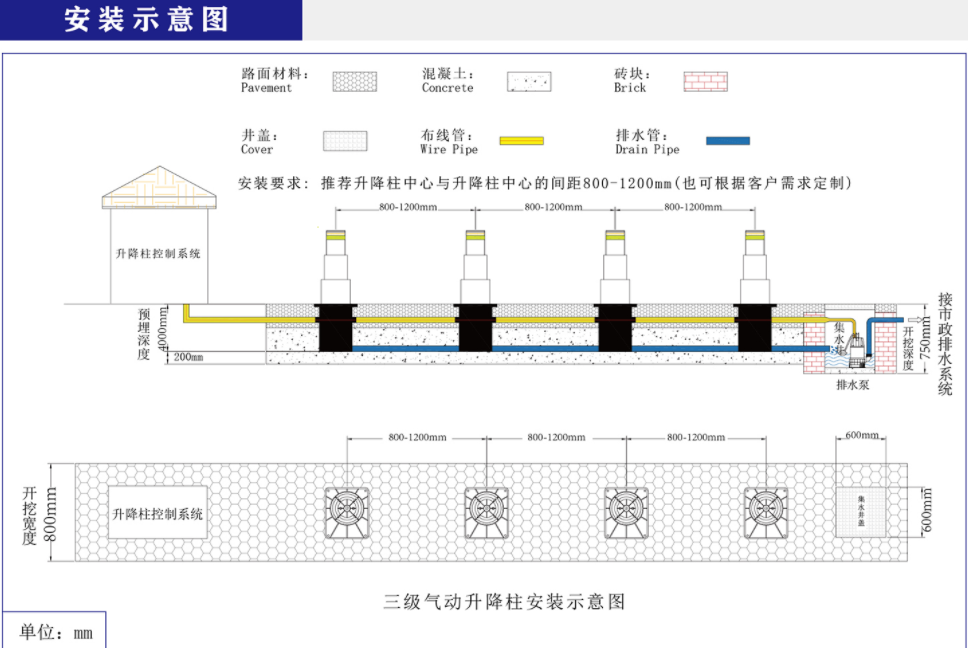Click the red Brick legend swatch
968x648 pixels.
point(706,81)
